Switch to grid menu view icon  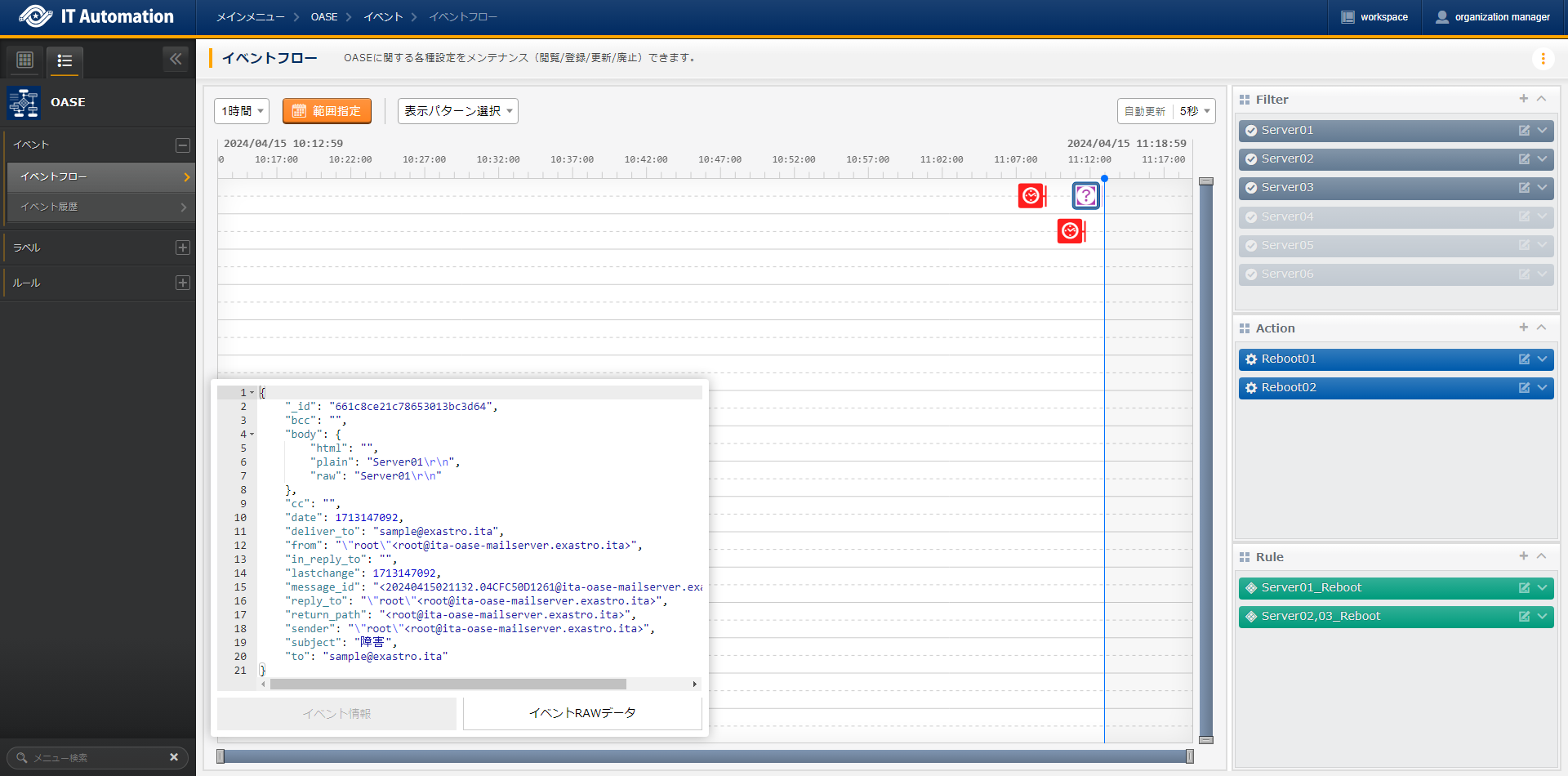coord(25,60)
